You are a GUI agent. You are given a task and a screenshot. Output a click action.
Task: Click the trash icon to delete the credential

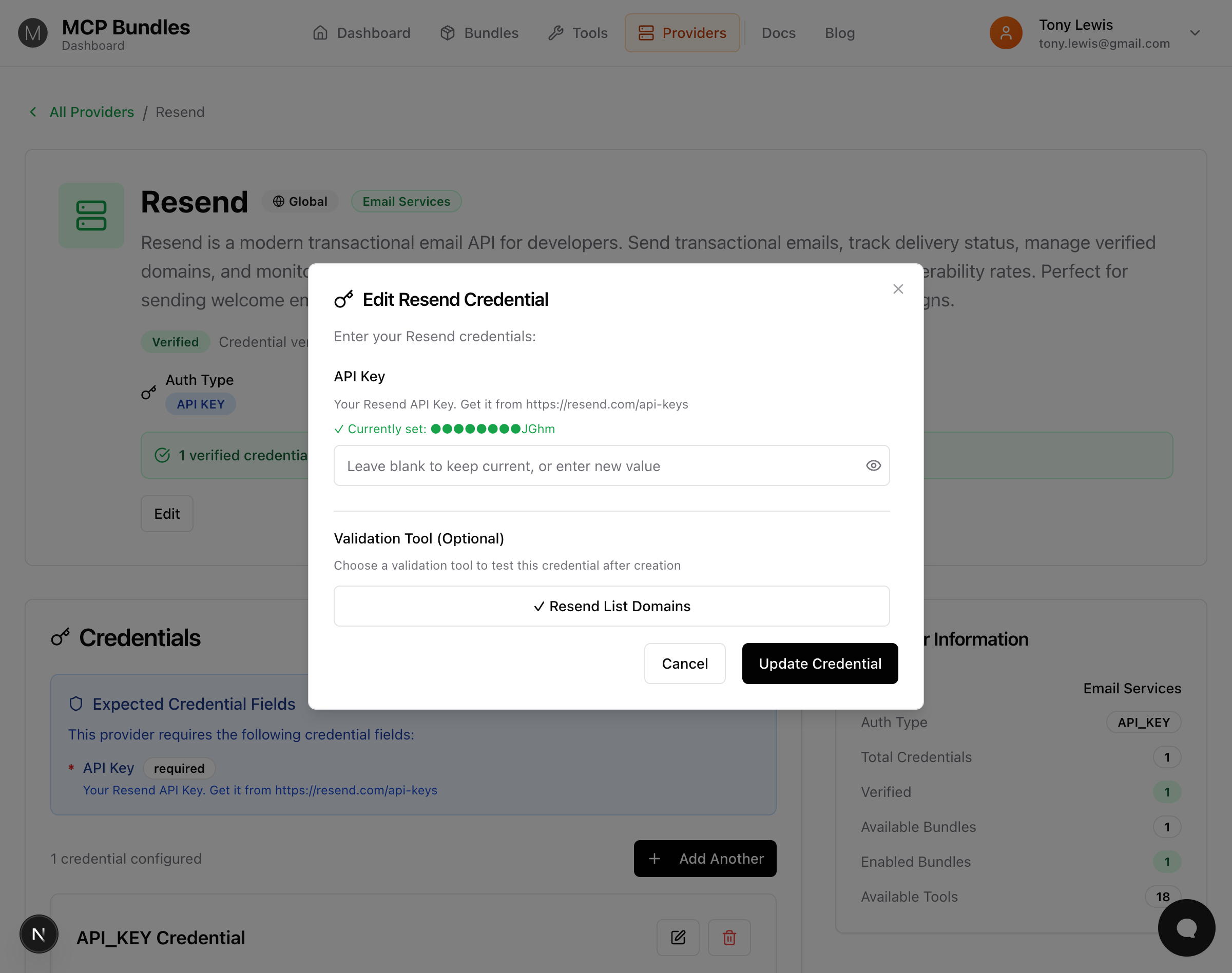729,937
